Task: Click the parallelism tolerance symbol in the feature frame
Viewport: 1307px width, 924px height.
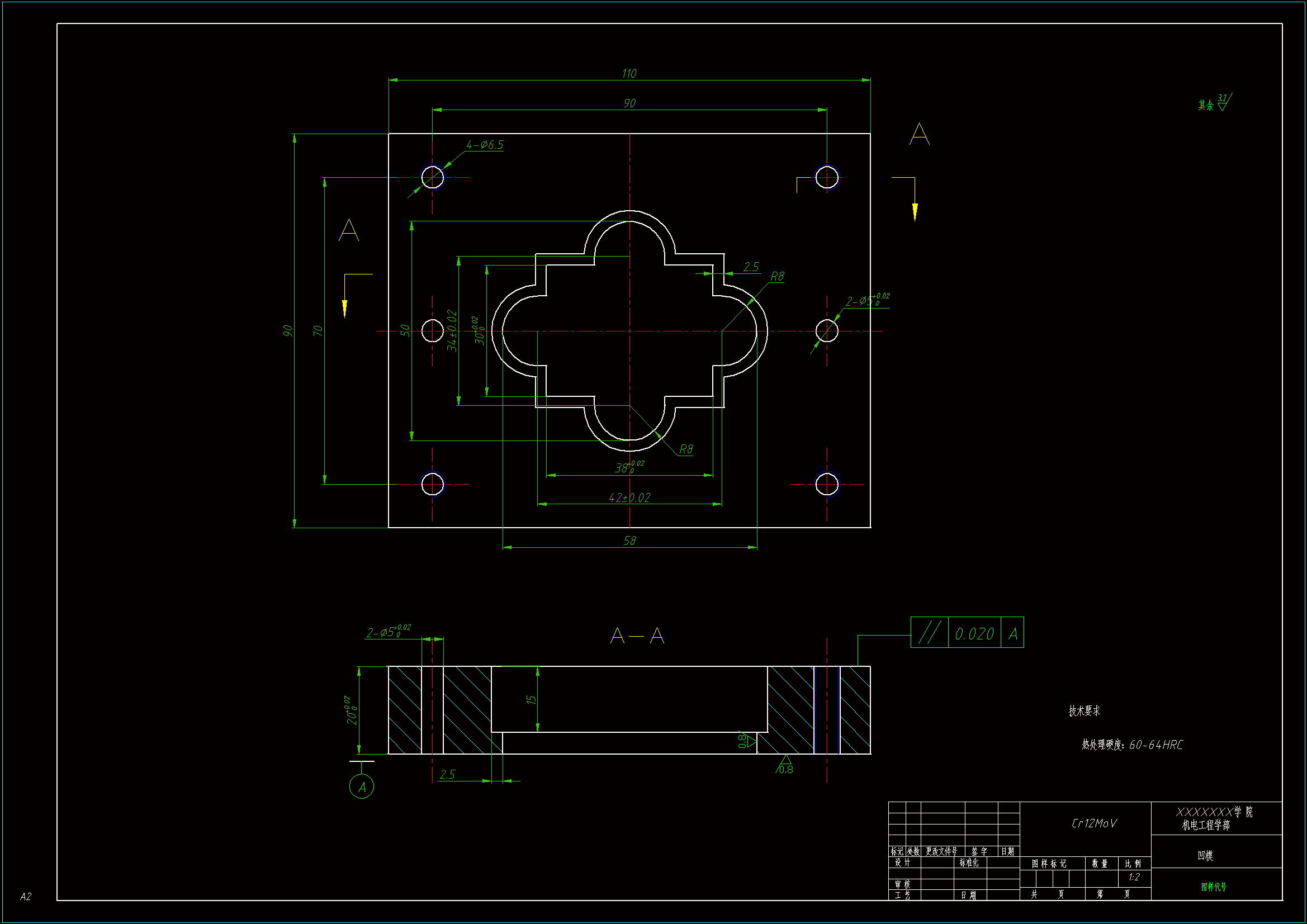Action: pyautogui.click(x=929, y=633)
